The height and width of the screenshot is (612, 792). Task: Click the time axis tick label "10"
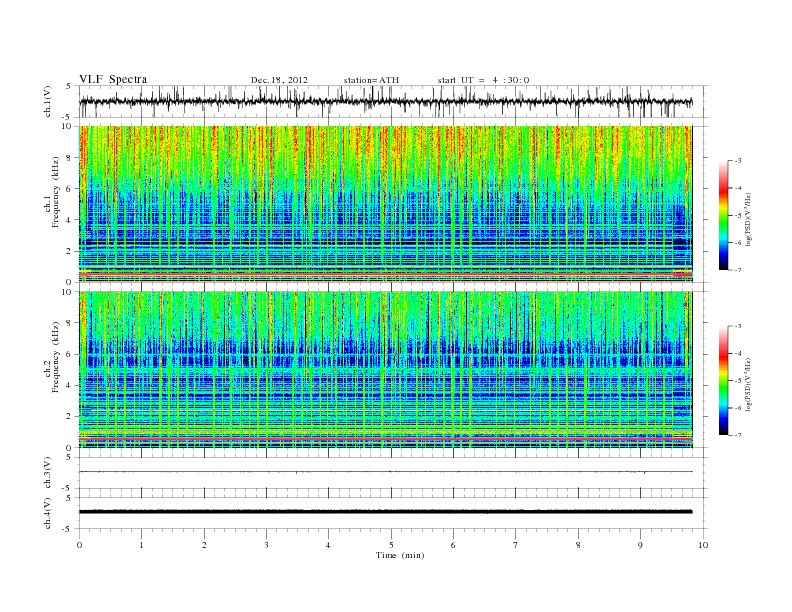(703, 545)
